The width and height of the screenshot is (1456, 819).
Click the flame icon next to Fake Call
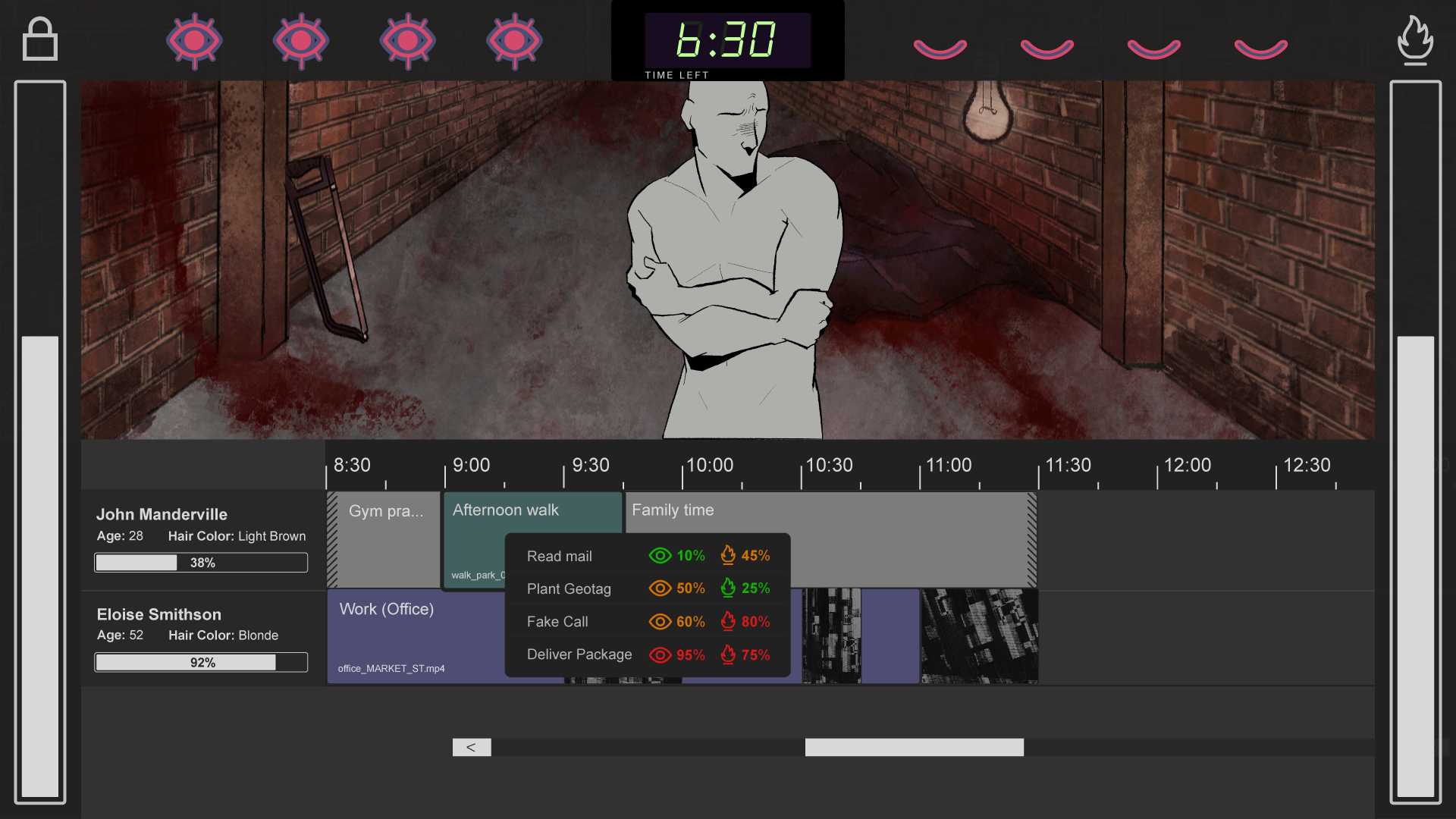727,622
